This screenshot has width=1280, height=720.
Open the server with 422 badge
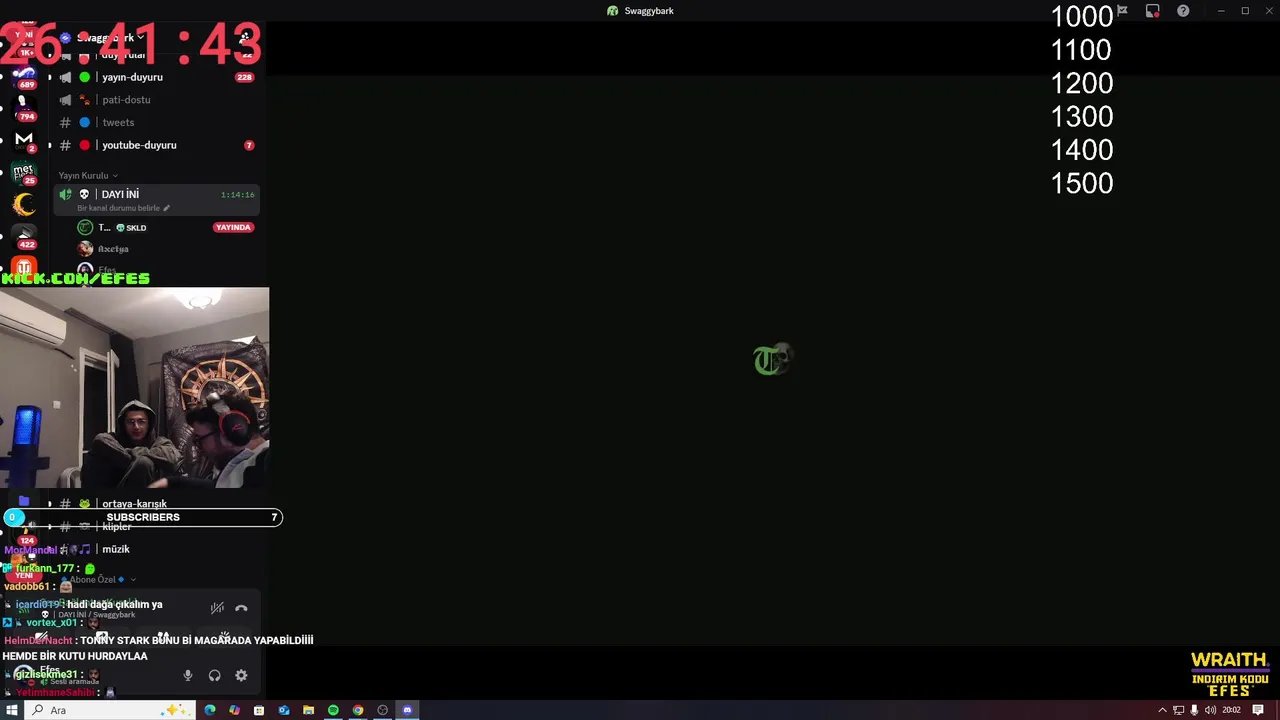[x=25, y=236]
